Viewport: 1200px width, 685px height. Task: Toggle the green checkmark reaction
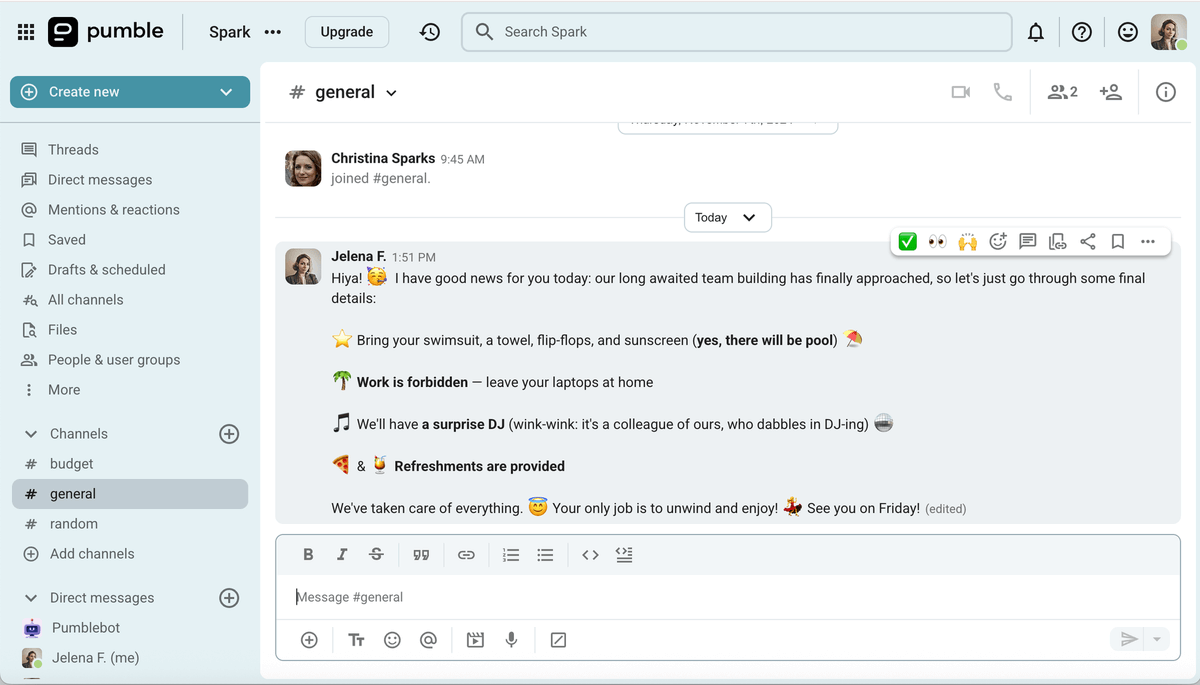coord(907,241)
